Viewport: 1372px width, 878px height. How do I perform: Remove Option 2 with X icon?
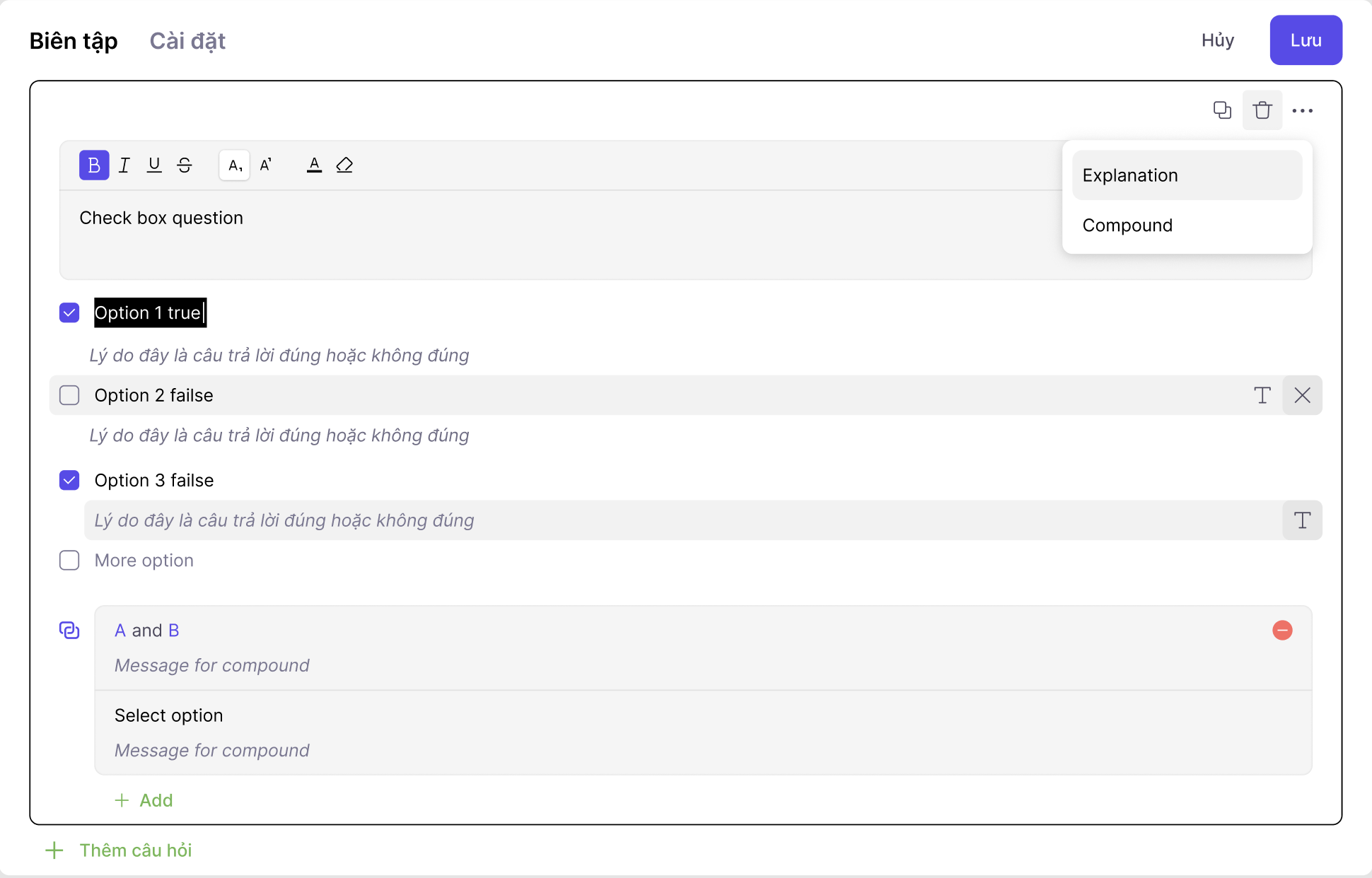pos(1303,395)
